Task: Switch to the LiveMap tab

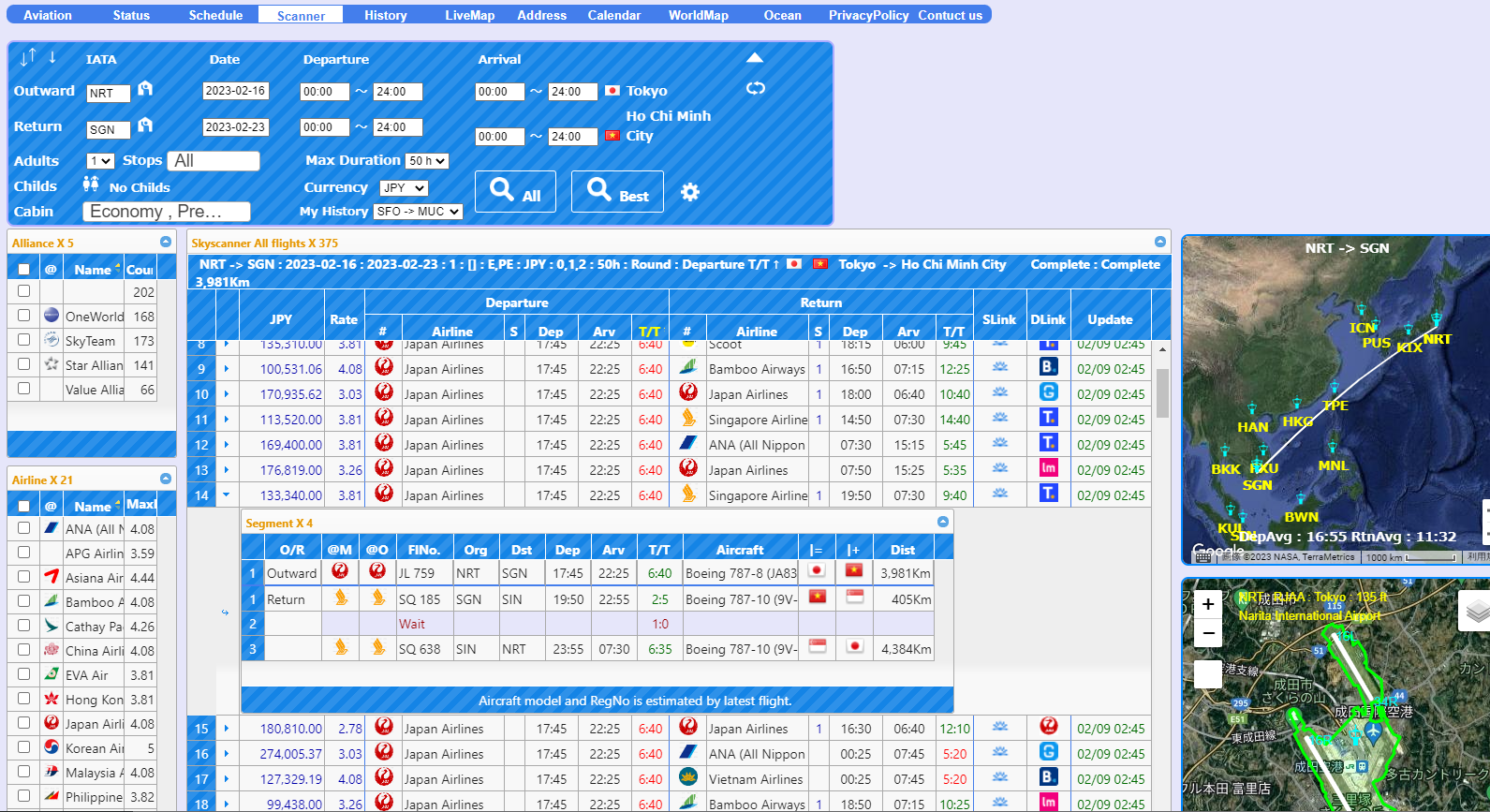Action: [469, 15]
